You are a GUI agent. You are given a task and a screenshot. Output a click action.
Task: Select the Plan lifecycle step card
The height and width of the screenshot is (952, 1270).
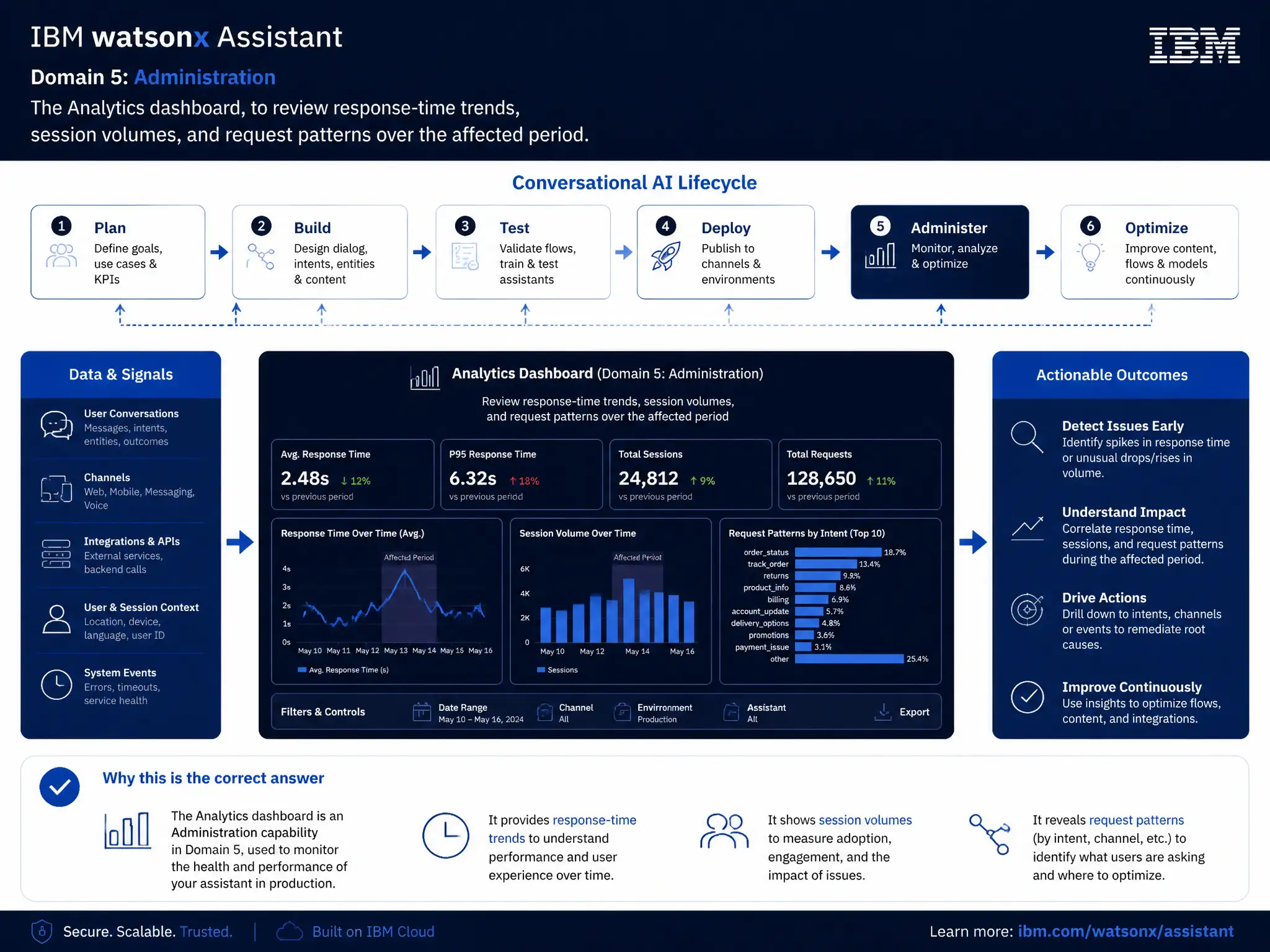[x=118, y=252]
